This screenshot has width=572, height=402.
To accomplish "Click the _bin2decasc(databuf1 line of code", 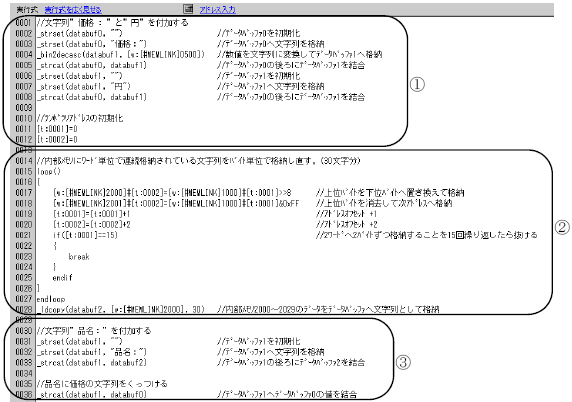I will pos(121,54).
